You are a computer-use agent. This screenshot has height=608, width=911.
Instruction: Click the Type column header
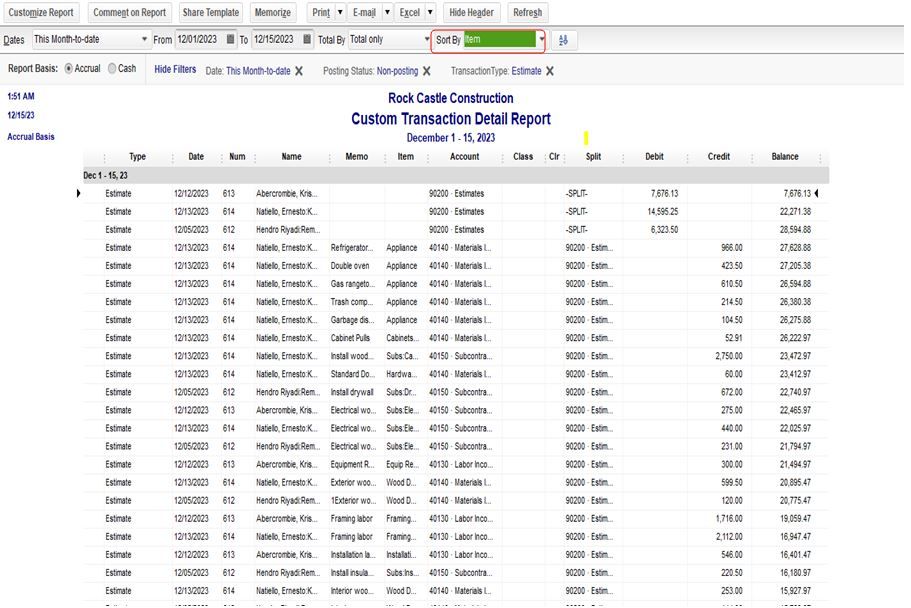click(x=137, y=157)
